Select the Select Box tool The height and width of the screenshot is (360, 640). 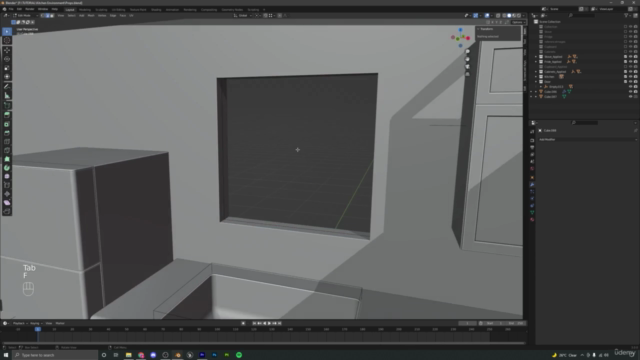[x=7, y=31]
